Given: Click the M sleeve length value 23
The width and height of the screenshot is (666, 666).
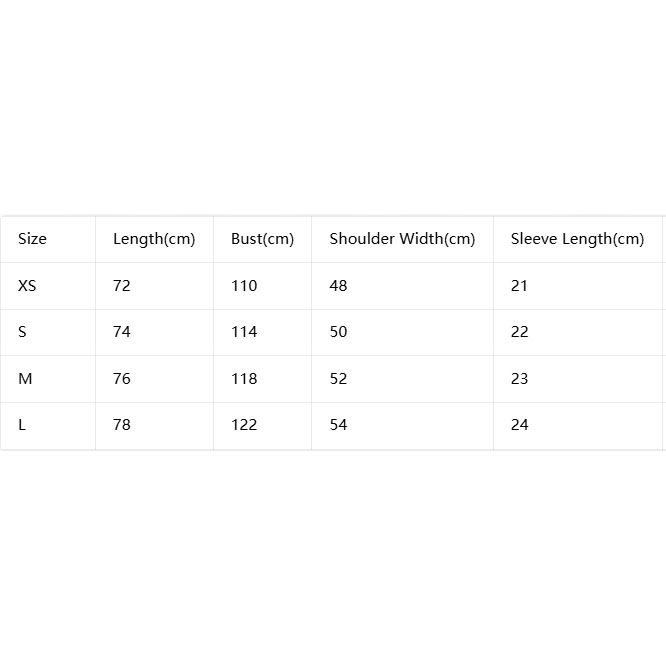Looking at the screenshot, I should click(519, 378).
